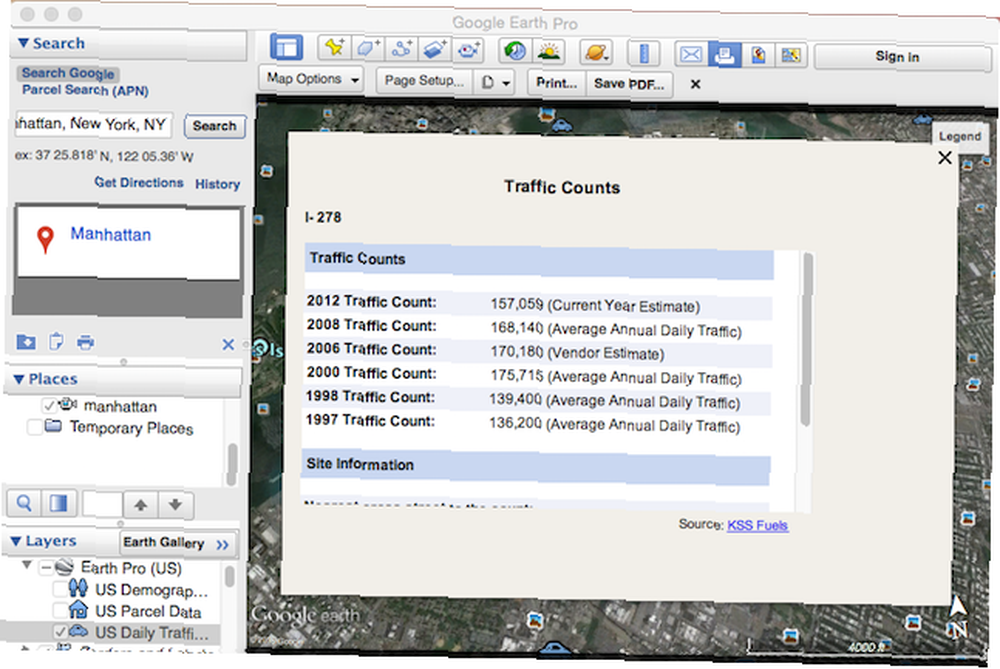Image resolution: width=1000 pixels, height=669 pixels.
Task: Click the Places panel scrollbar
Action: click(x=232, y=464)
